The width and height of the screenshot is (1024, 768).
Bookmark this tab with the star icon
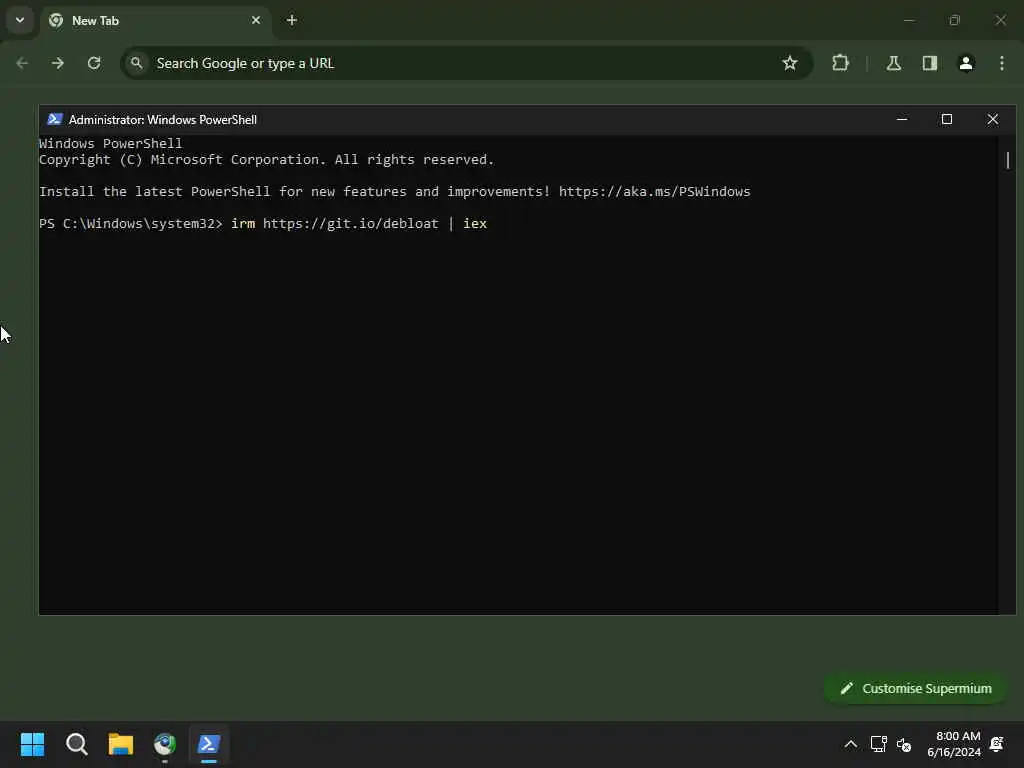coord(790,63)
